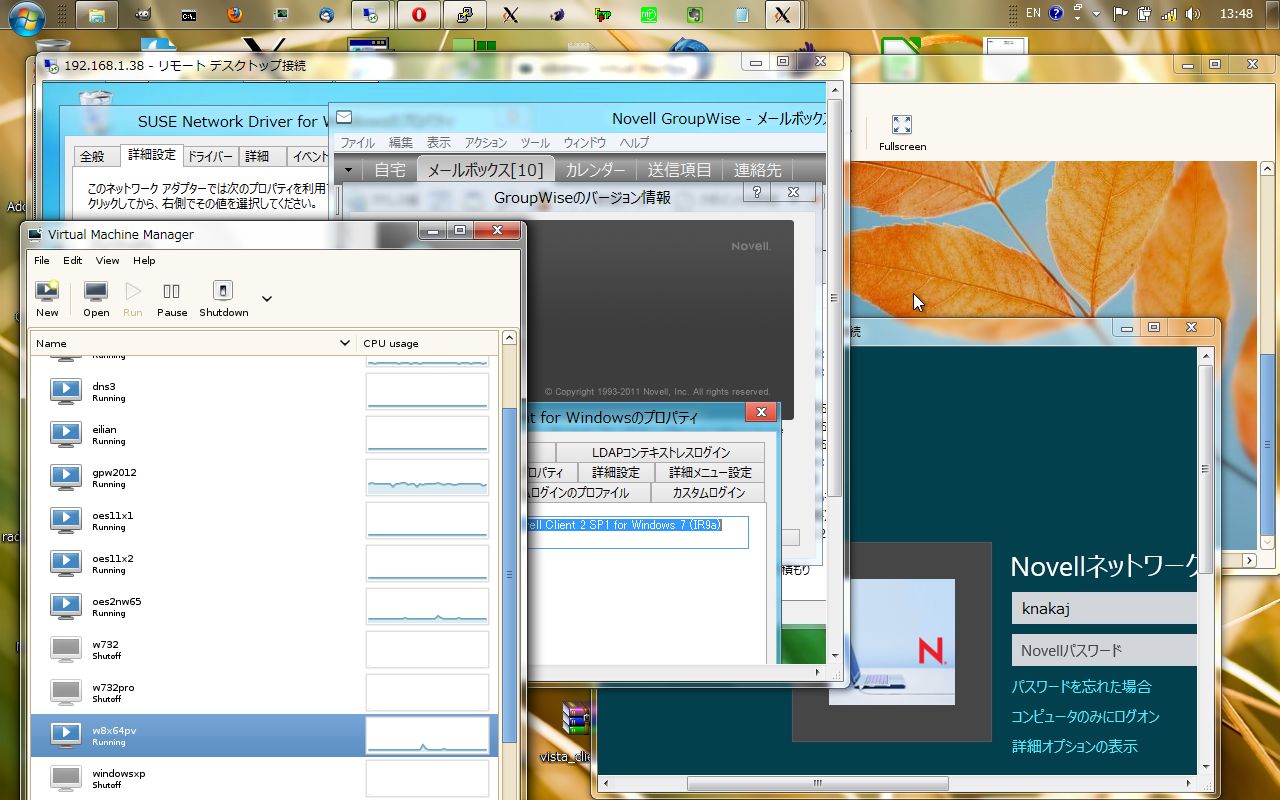Open ファイル menu in GroupWise

(x=357, y=143)
